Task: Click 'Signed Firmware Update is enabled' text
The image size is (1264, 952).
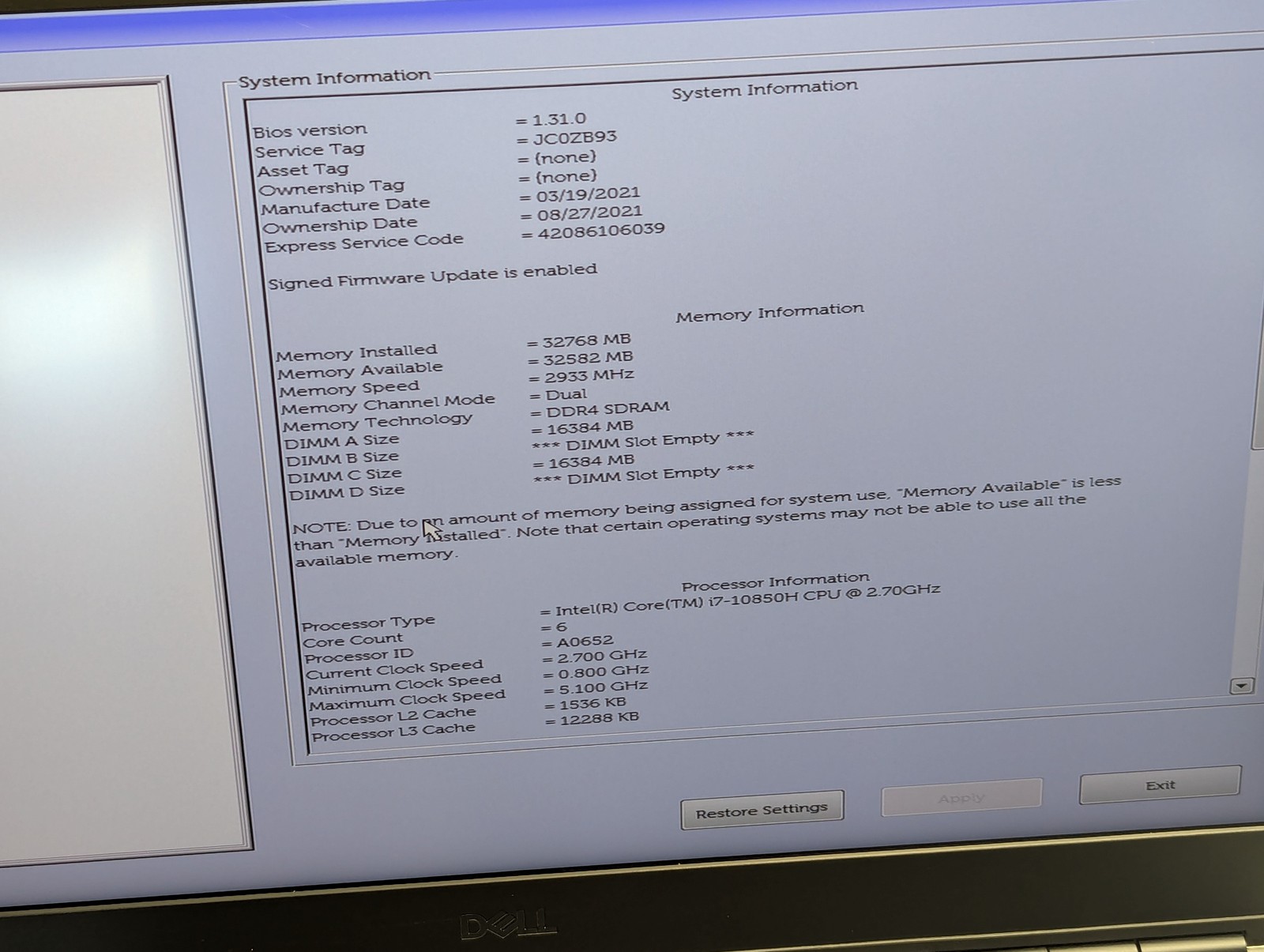Action: (x=432, y=276)
